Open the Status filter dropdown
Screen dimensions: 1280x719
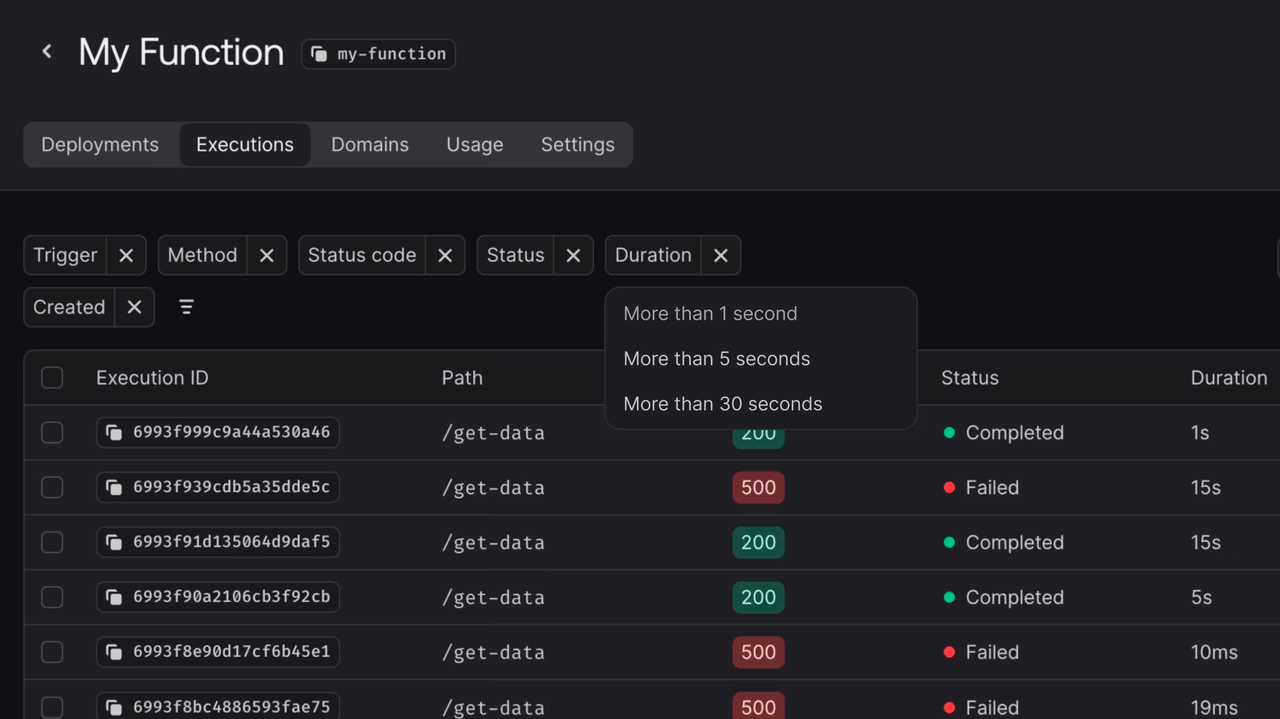515,255
